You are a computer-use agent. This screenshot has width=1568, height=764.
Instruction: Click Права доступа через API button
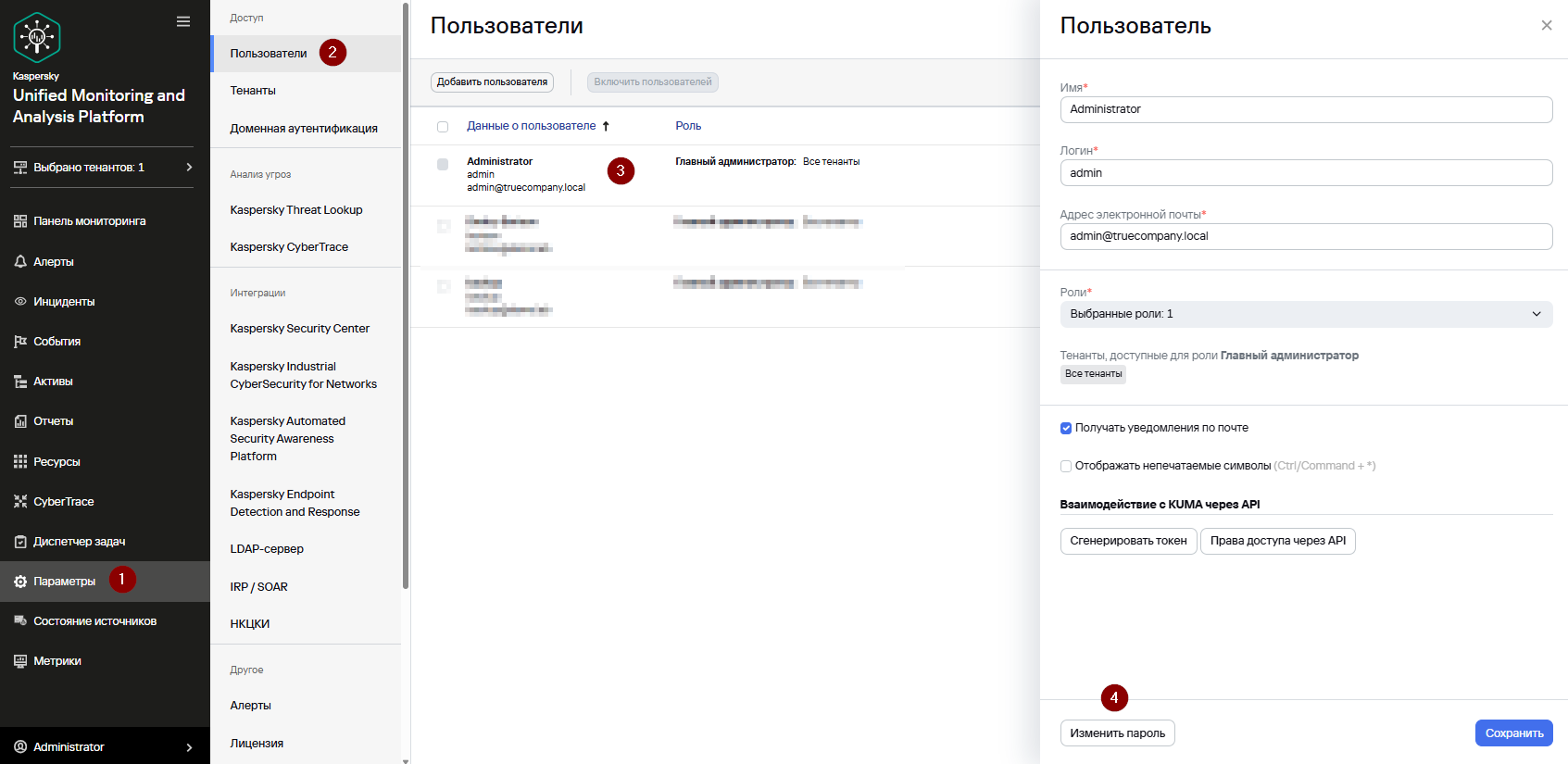point(1278,541)
